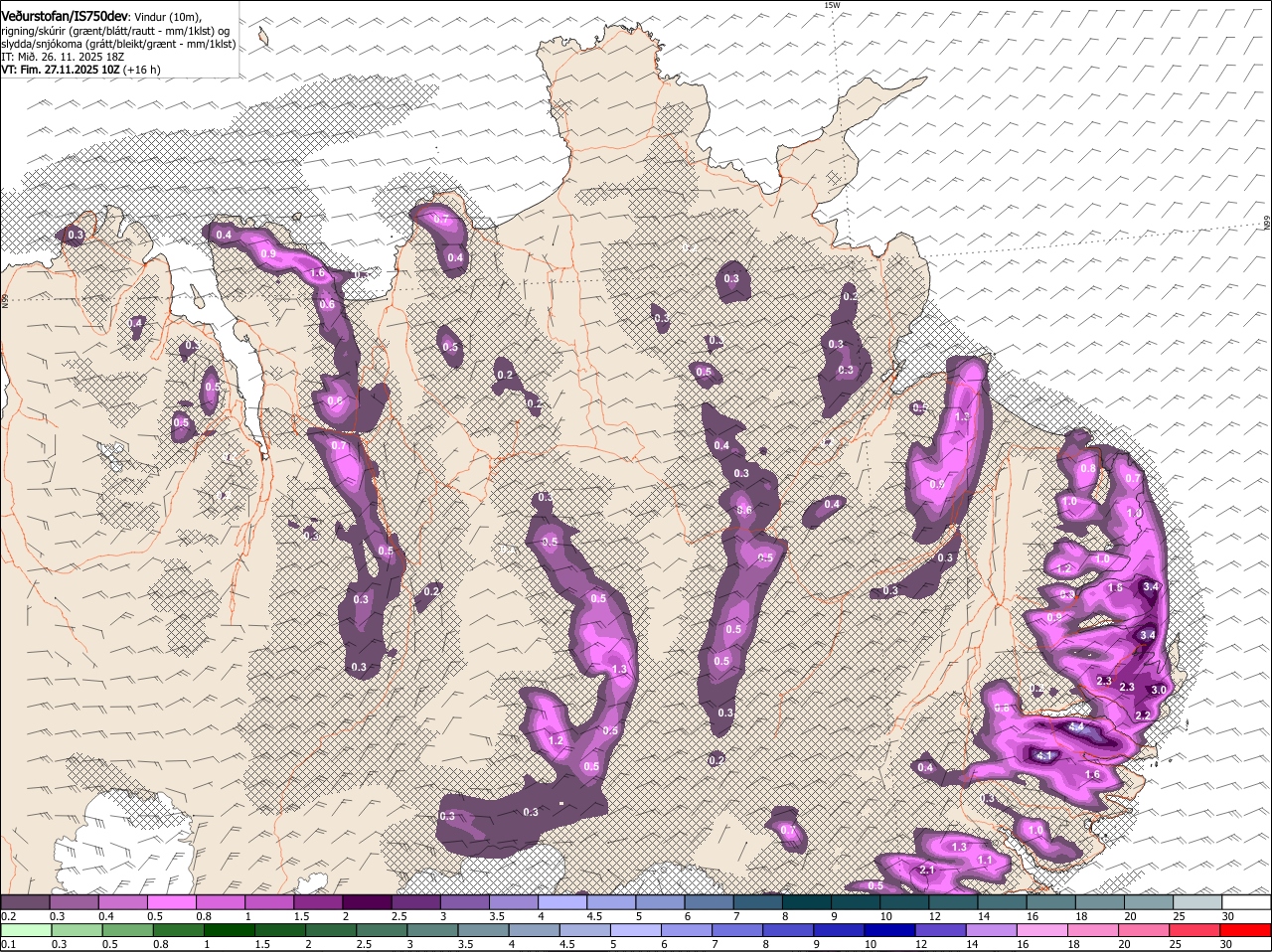Click the '4.1' precipitation value on the map
1272x952 pixels.
(1044, 756)
